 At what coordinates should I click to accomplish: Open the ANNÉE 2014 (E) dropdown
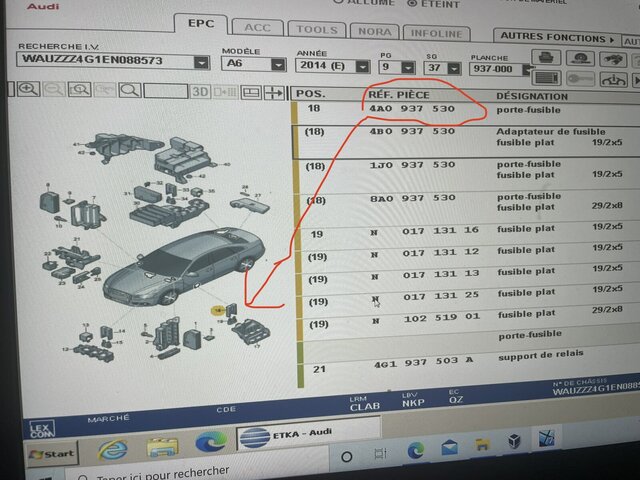(362, 67)
